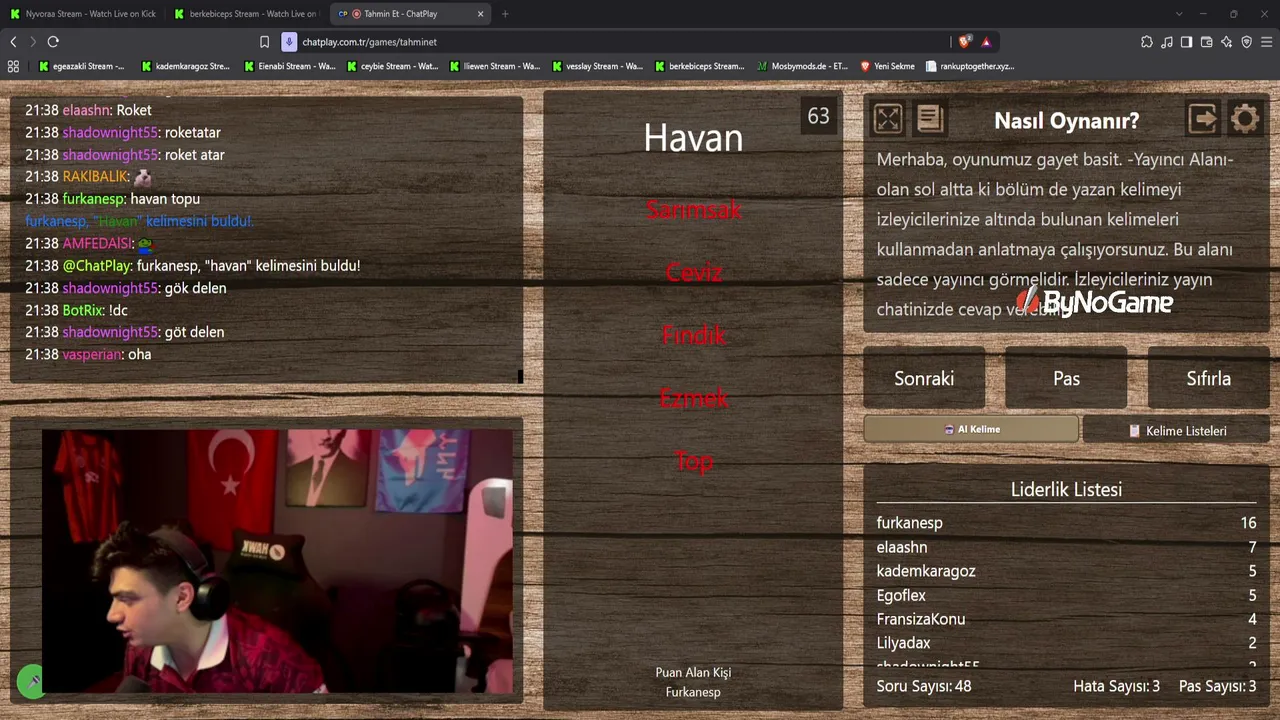Click the music note media control icon
This screenshot has height=720, width=1280.
pyautogui.click(x=1167, y=42)
